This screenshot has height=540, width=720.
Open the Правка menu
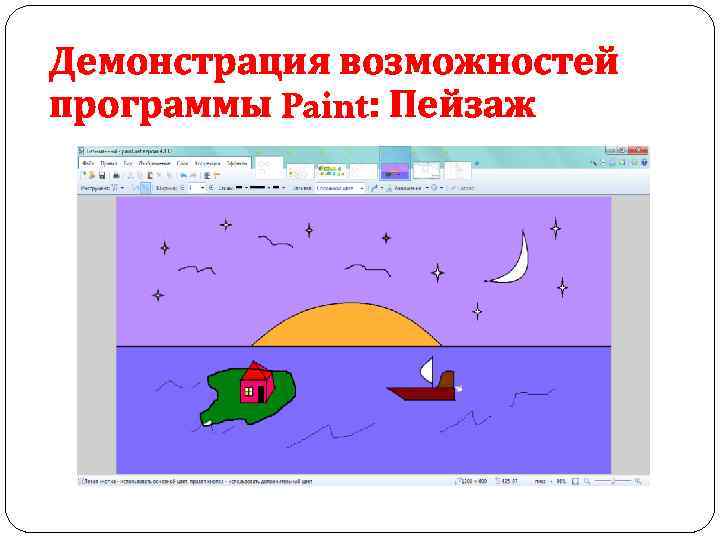pos(109,163)
